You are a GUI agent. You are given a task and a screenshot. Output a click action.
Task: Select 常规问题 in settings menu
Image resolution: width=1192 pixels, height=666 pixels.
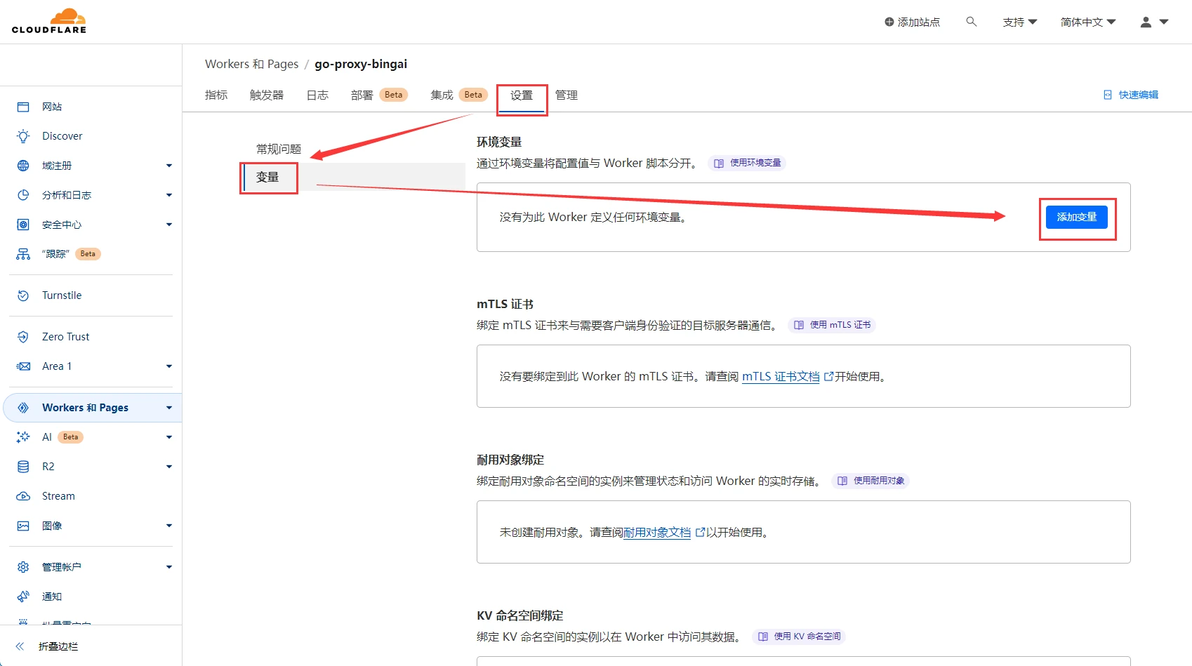pyautogui.click(x=278, y=149)
